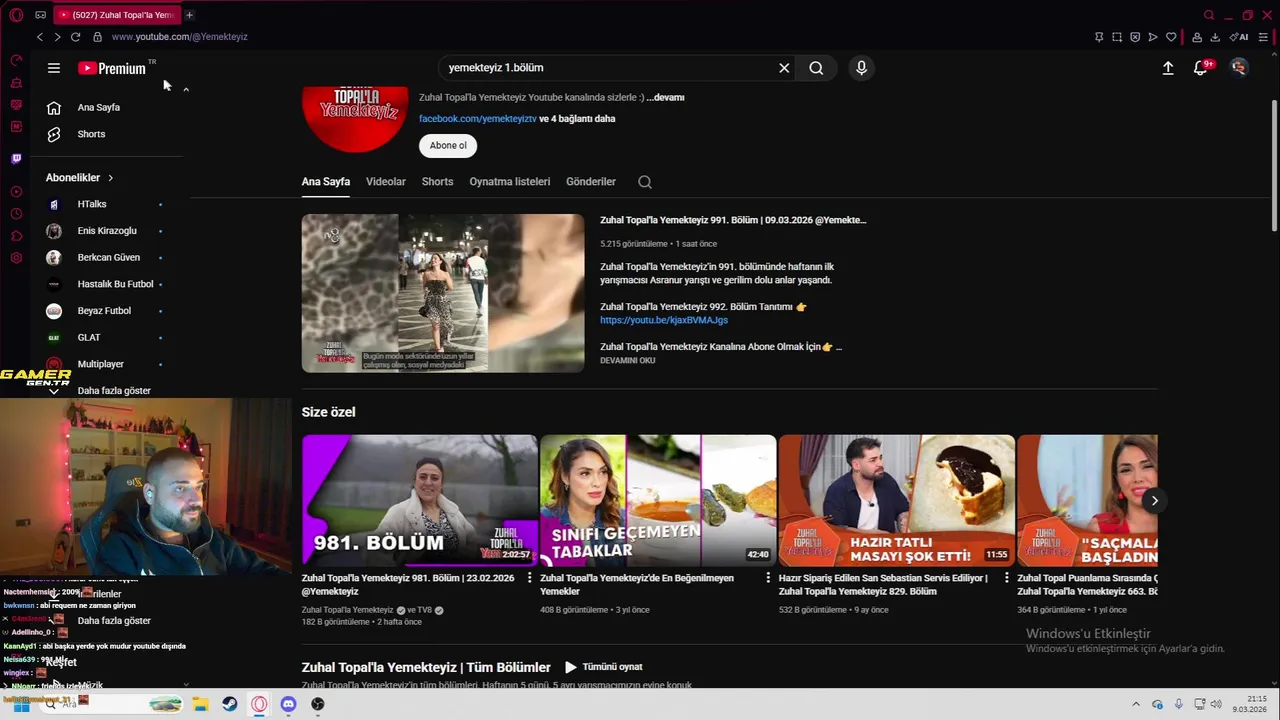Viewport: 1280px width, 720px height.
Task: Open the workspaces icon beside the tab
Action: (x=40, y=15)
